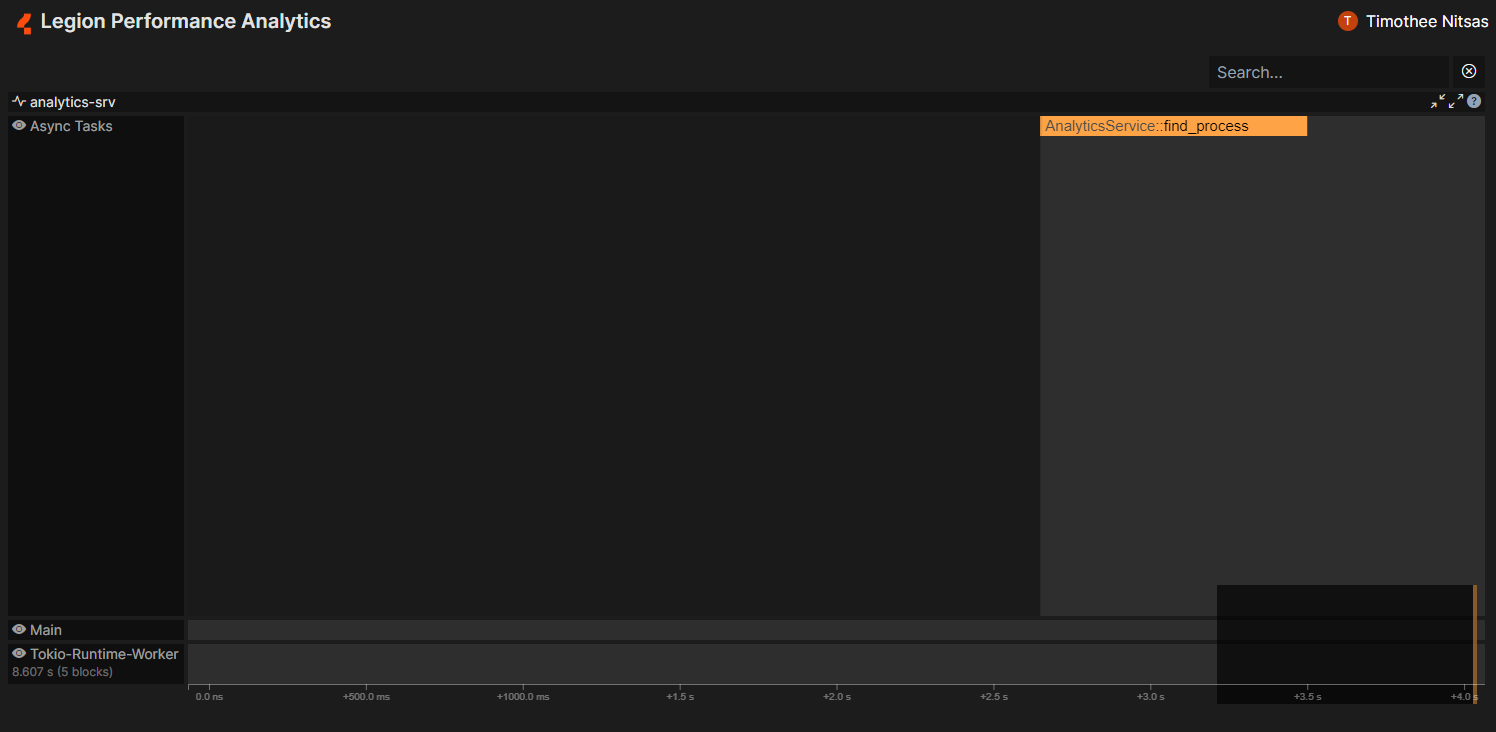Toggle visibility of Tokio-Runtime-Worker thread
The width and height of the screenshot is (1496, 732).
[19, 654]
